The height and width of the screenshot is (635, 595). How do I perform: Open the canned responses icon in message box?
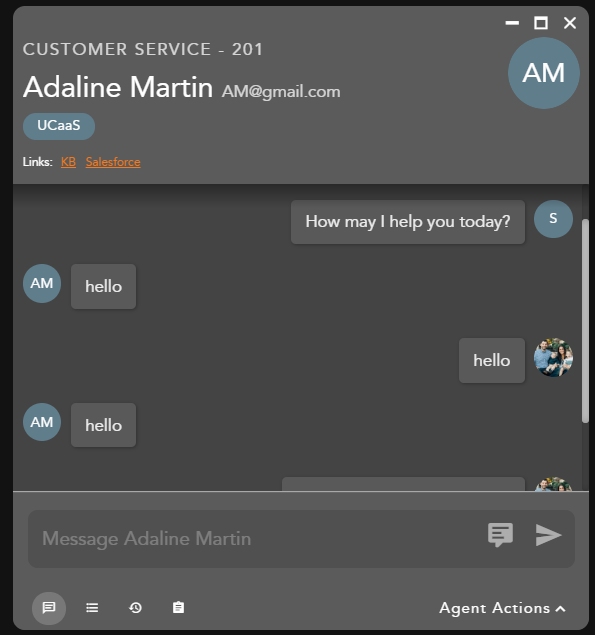(x=500, y=535)
